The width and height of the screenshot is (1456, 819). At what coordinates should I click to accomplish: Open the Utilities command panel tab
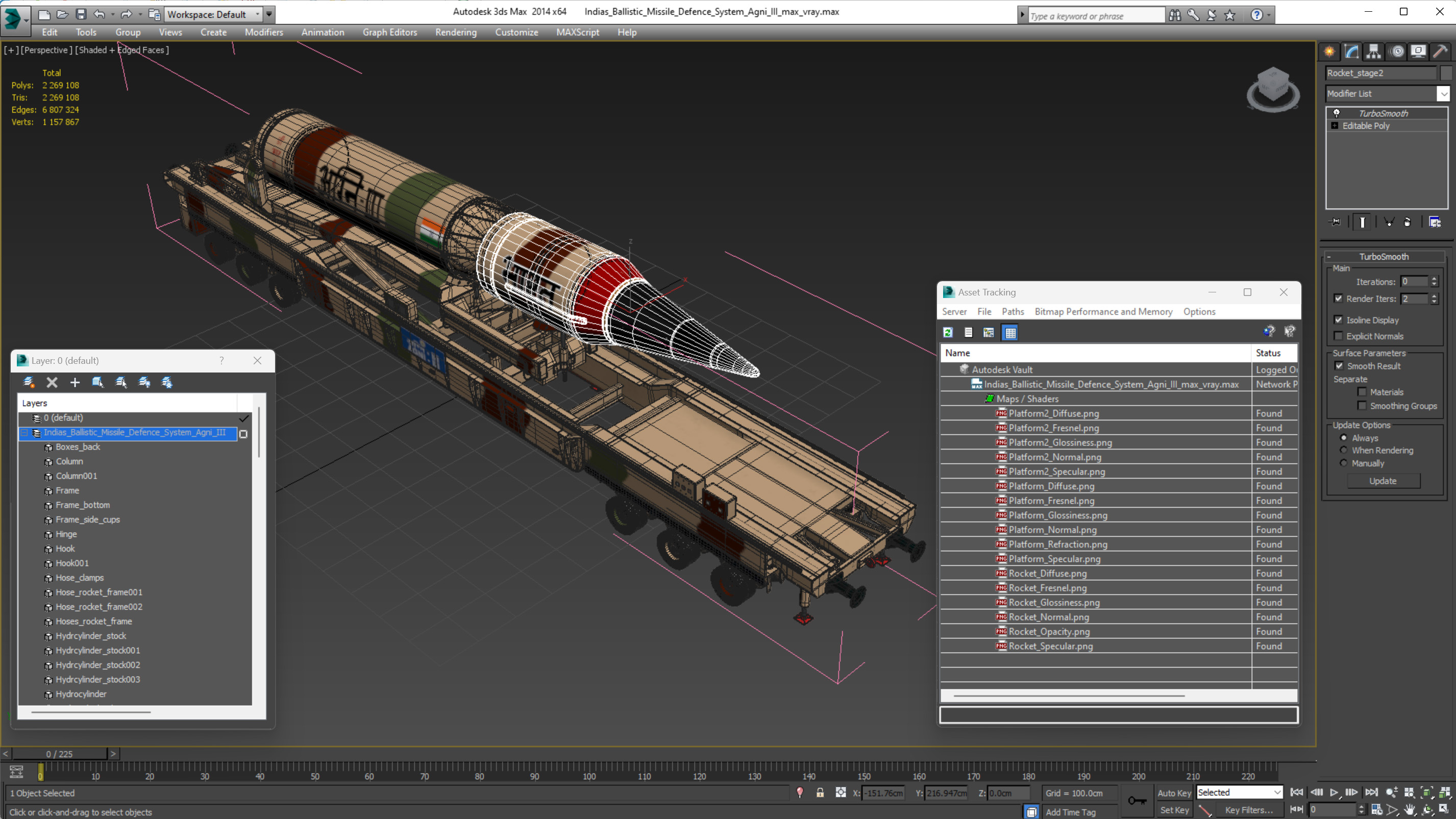pyautogui.click(x=1440, y=52)
